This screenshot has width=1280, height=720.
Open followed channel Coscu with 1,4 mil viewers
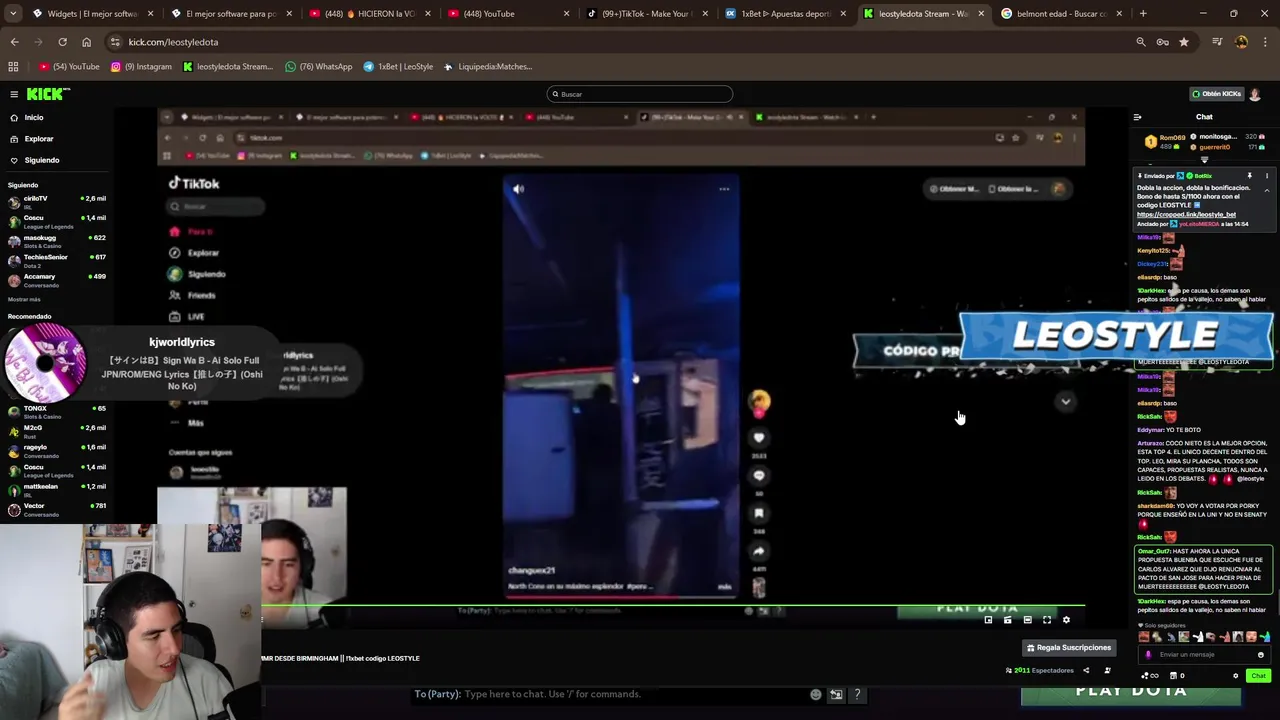[56, 220]
